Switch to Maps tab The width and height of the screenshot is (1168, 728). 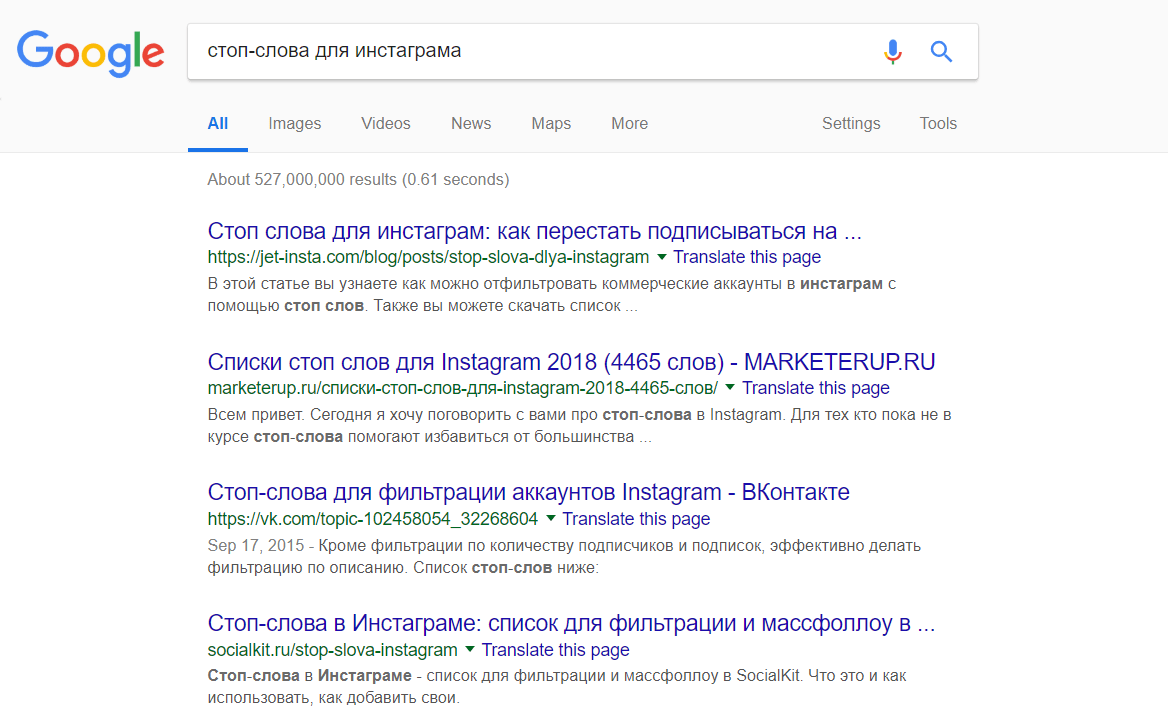pyautogui.click(x=551, y=124)
